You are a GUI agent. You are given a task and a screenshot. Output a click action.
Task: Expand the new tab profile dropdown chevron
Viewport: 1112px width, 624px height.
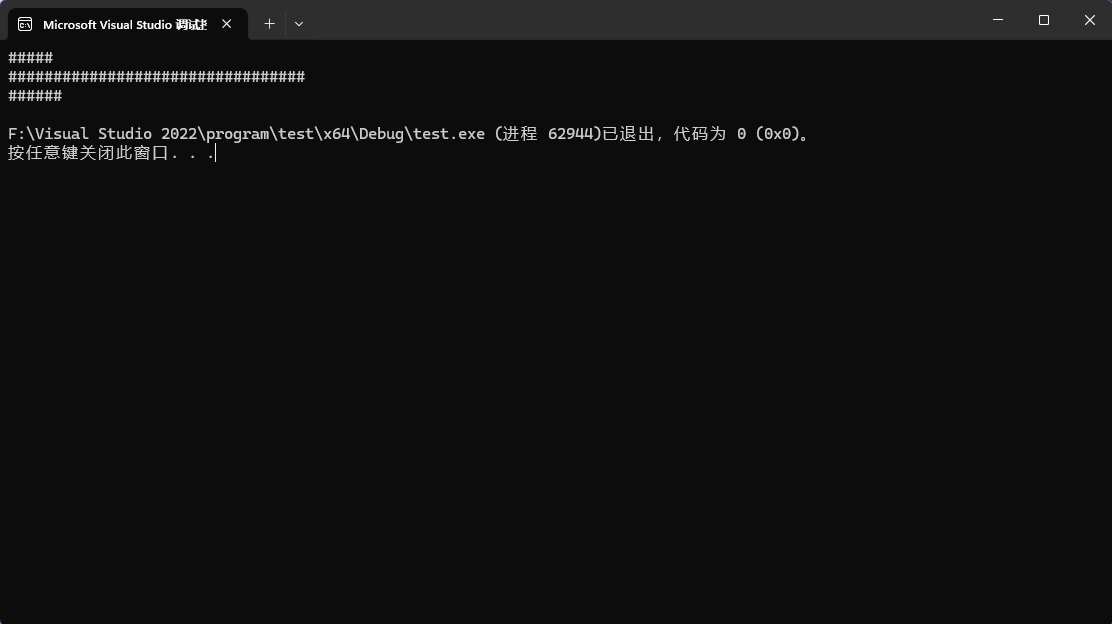point(299,23)
